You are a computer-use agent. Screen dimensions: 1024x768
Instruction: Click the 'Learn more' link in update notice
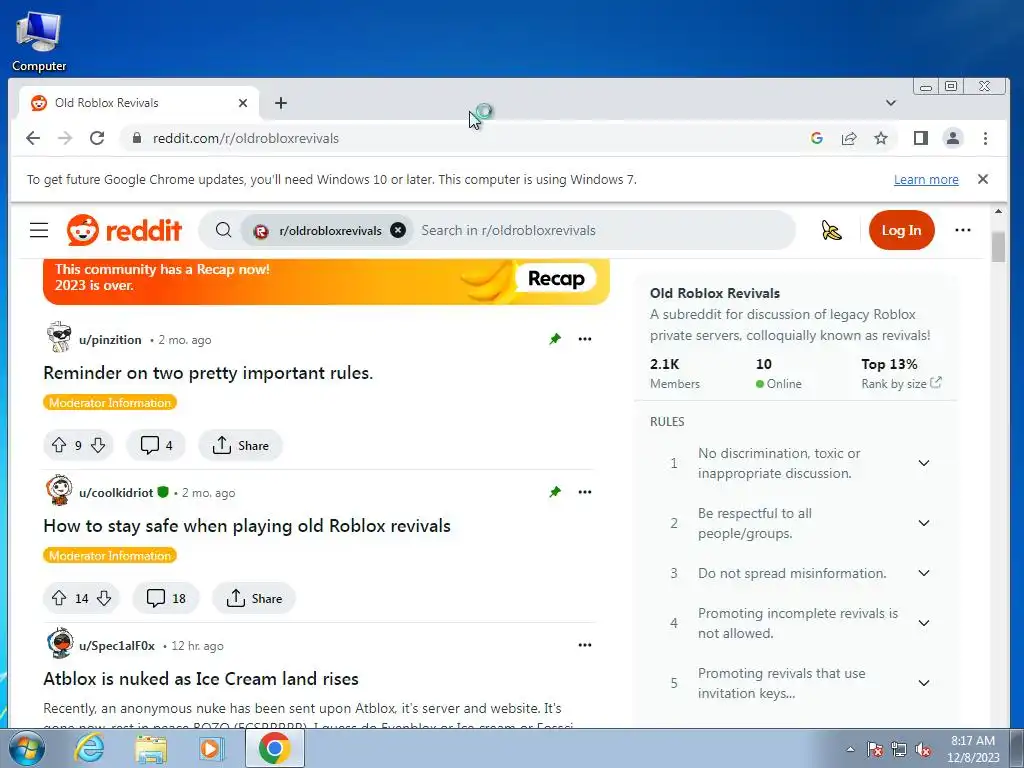tap(926, 180)
